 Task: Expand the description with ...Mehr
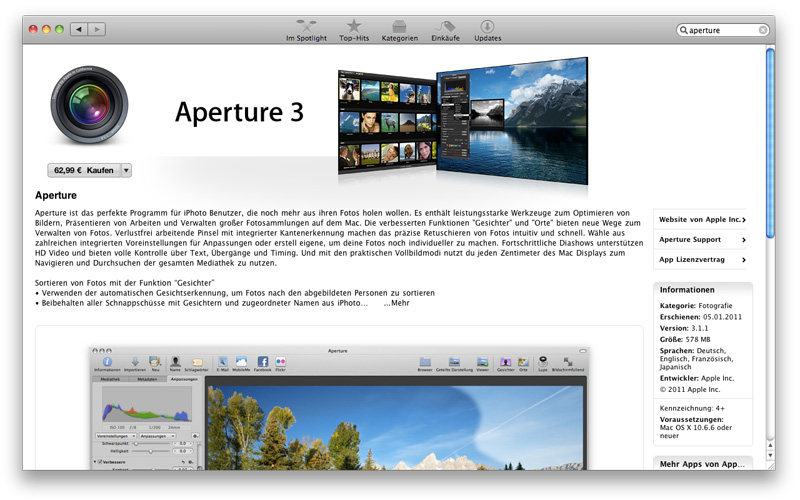pyautogui.click(x=396, y=303)
